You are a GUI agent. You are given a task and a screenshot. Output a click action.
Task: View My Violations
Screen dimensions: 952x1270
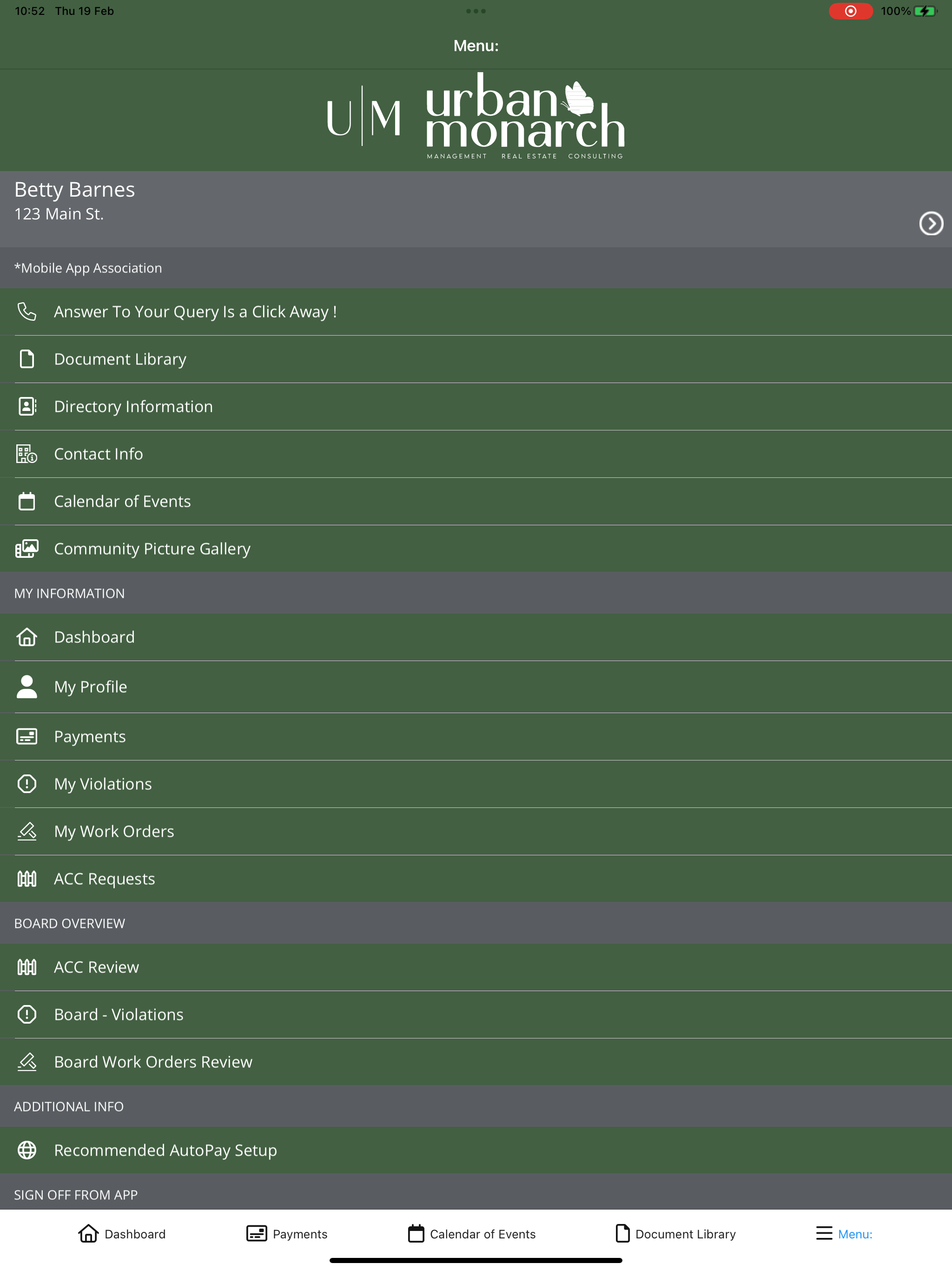tap(476, 784)
